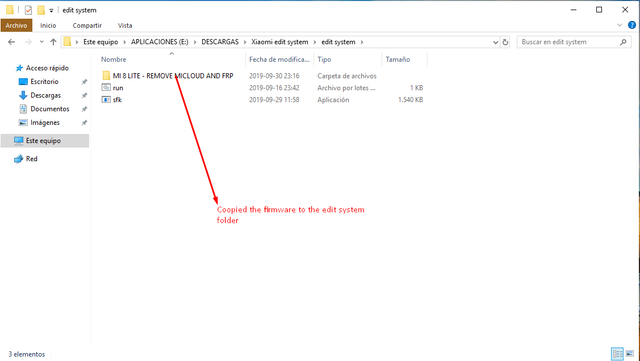Select Este equipo in navigation pane
The image size is (640, 361).
pyautogui.click(x=45, y=140)
